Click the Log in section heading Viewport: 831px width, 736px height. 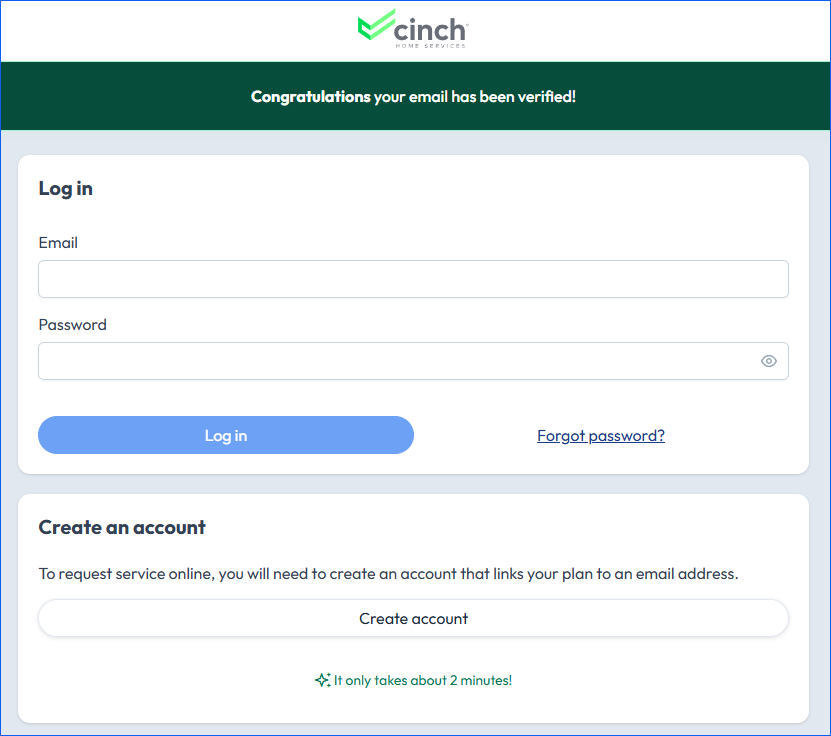66,189
